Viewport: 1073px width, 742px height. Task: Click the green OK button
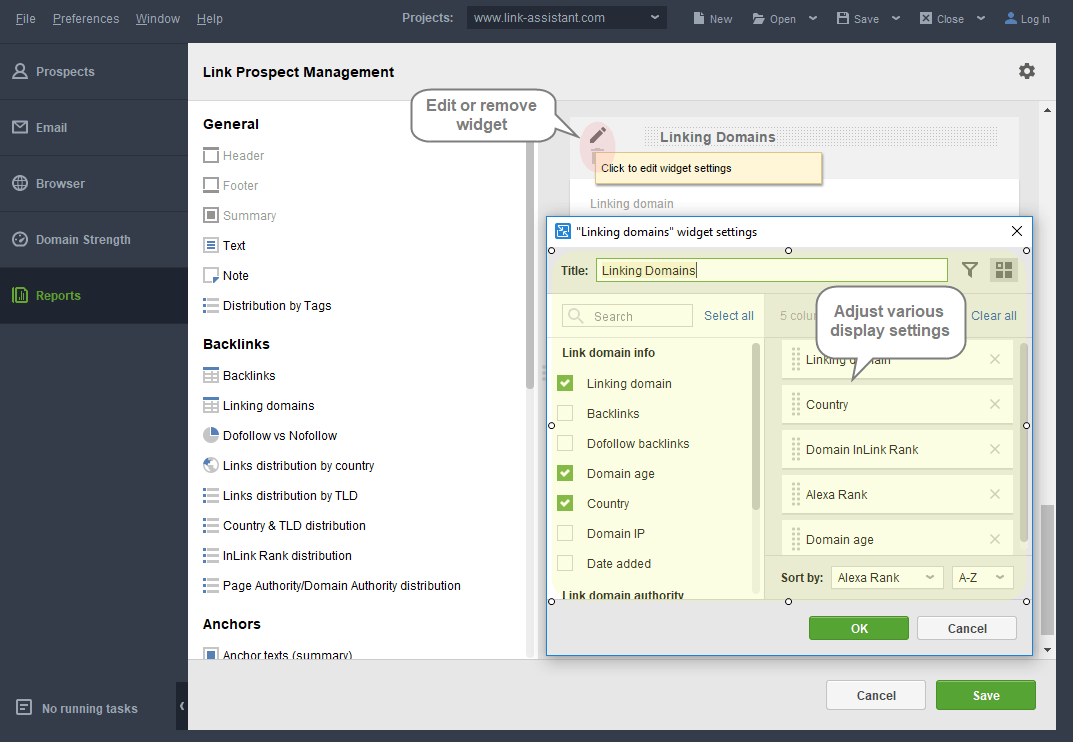click(x=859, y=628)
